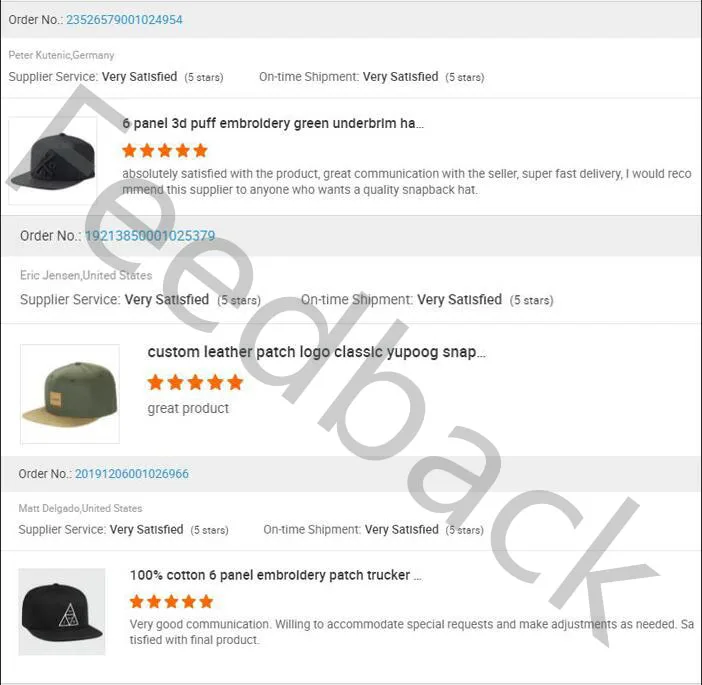The width and height of the screenshot is (702, 685).
Task: Click the first star of the cotton trucker rating
Action: pyautogui.click(x=137, y=601)
